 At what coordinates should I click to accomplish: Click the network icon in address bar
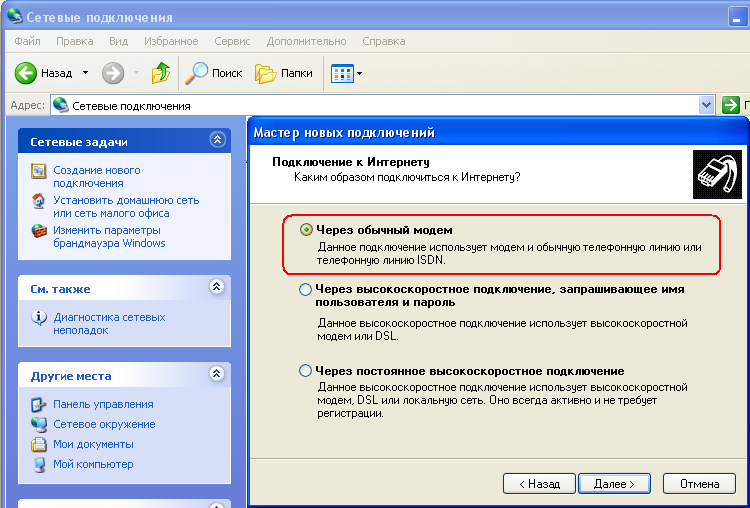[60, 105]
